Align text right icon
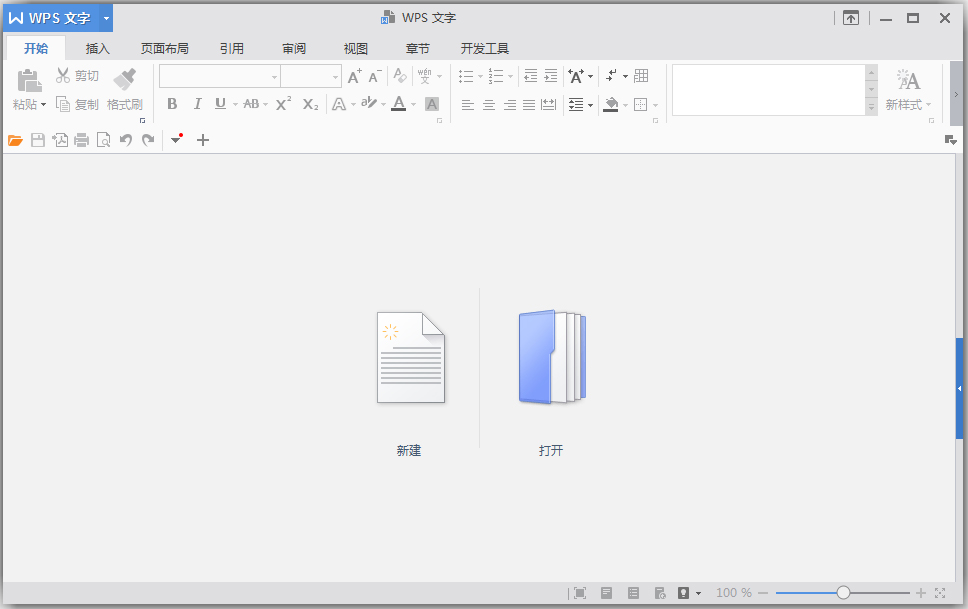Screen dimensions: 968x609 pyautogui.click(x=510, y=104)
